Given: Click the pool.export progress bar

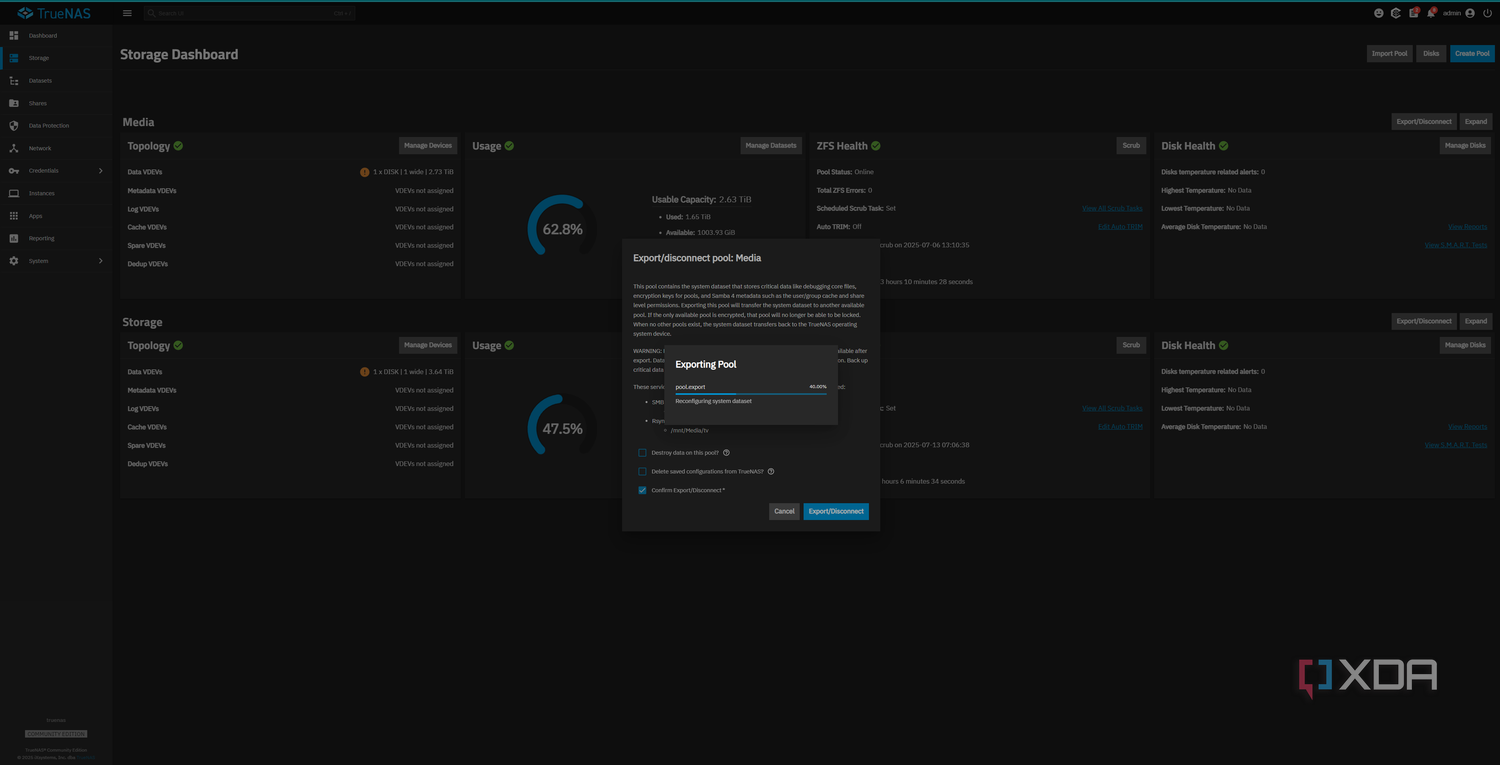Looking at the screenshot, I should [x=751, y=393].
